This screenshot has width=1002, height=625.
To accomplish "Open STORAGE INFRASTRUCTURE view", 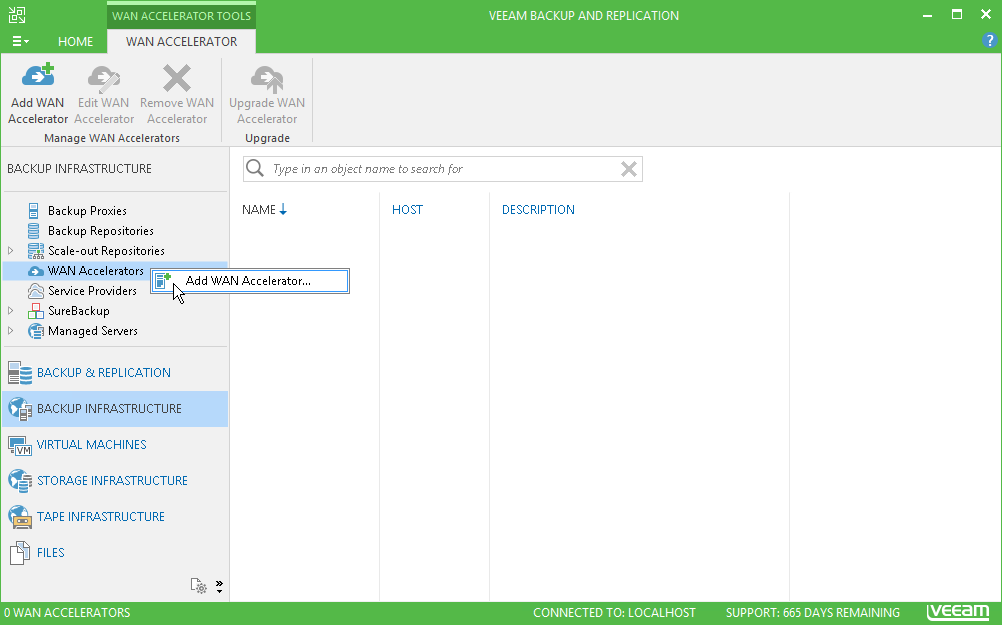I will coord(112,481).
